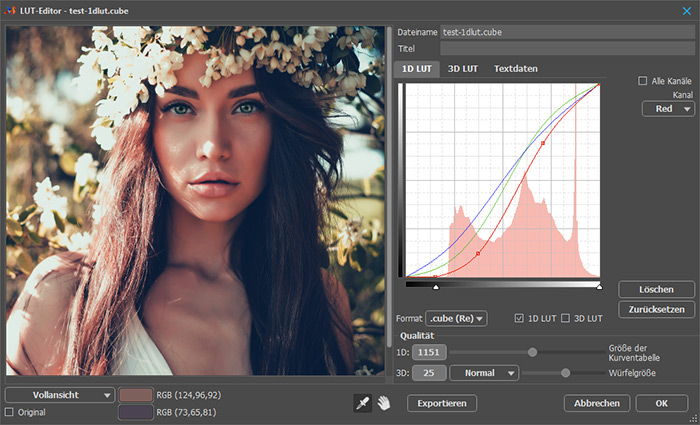Screen dimensions: 700x425
Task: Click the Abbrechen button
Action: pyautogui.click(x=597, y=403)
